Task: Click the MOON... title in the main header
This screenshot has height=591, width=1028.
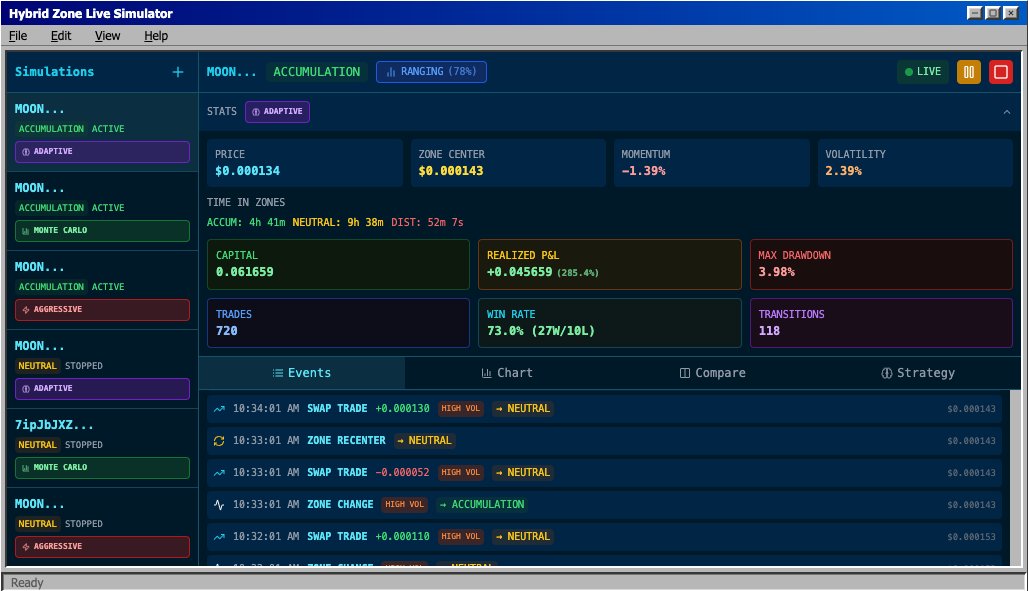Action: point(231,72)
